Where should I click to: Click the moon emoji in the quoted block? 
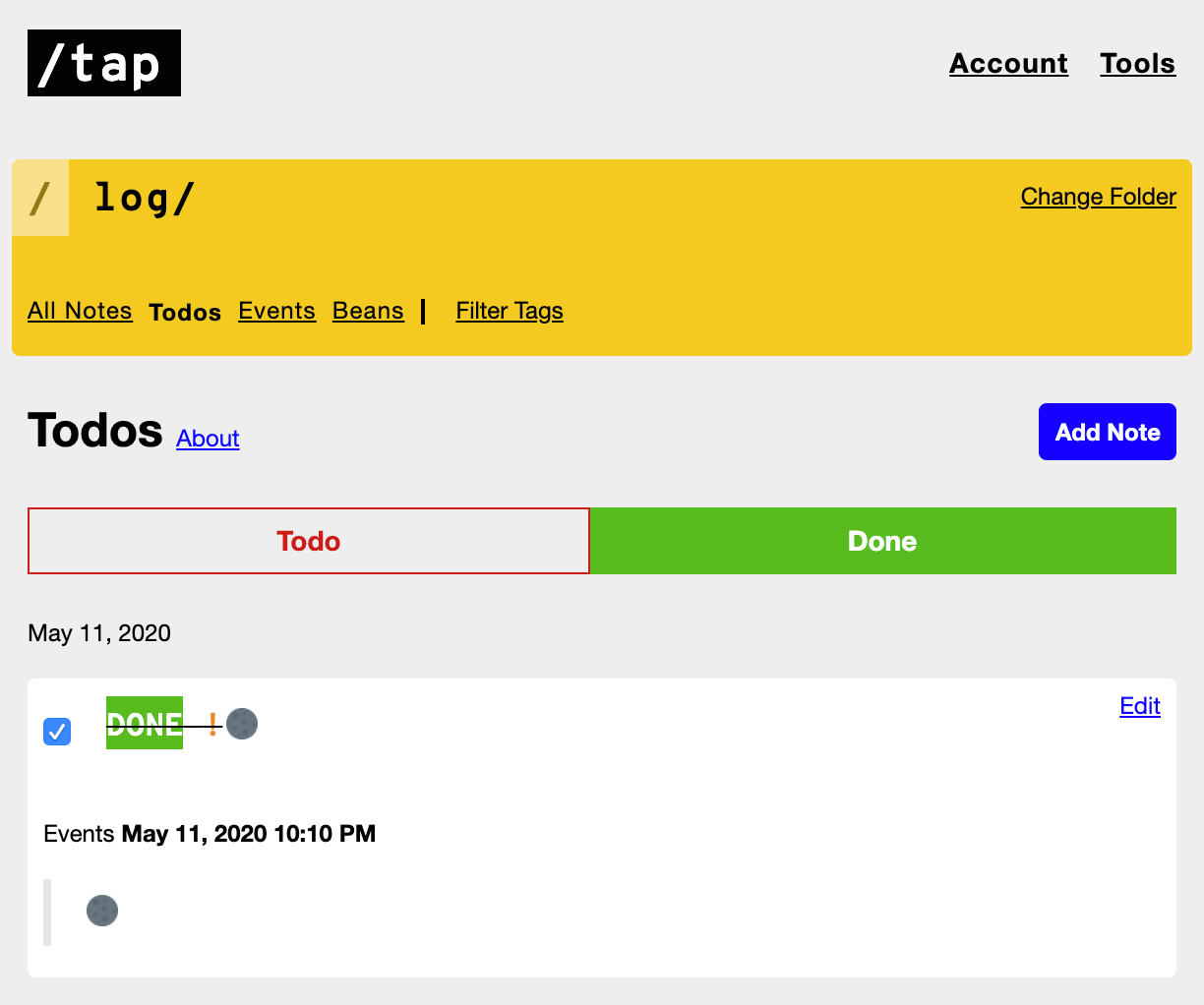pyautogui.click(x=102, y=911)
